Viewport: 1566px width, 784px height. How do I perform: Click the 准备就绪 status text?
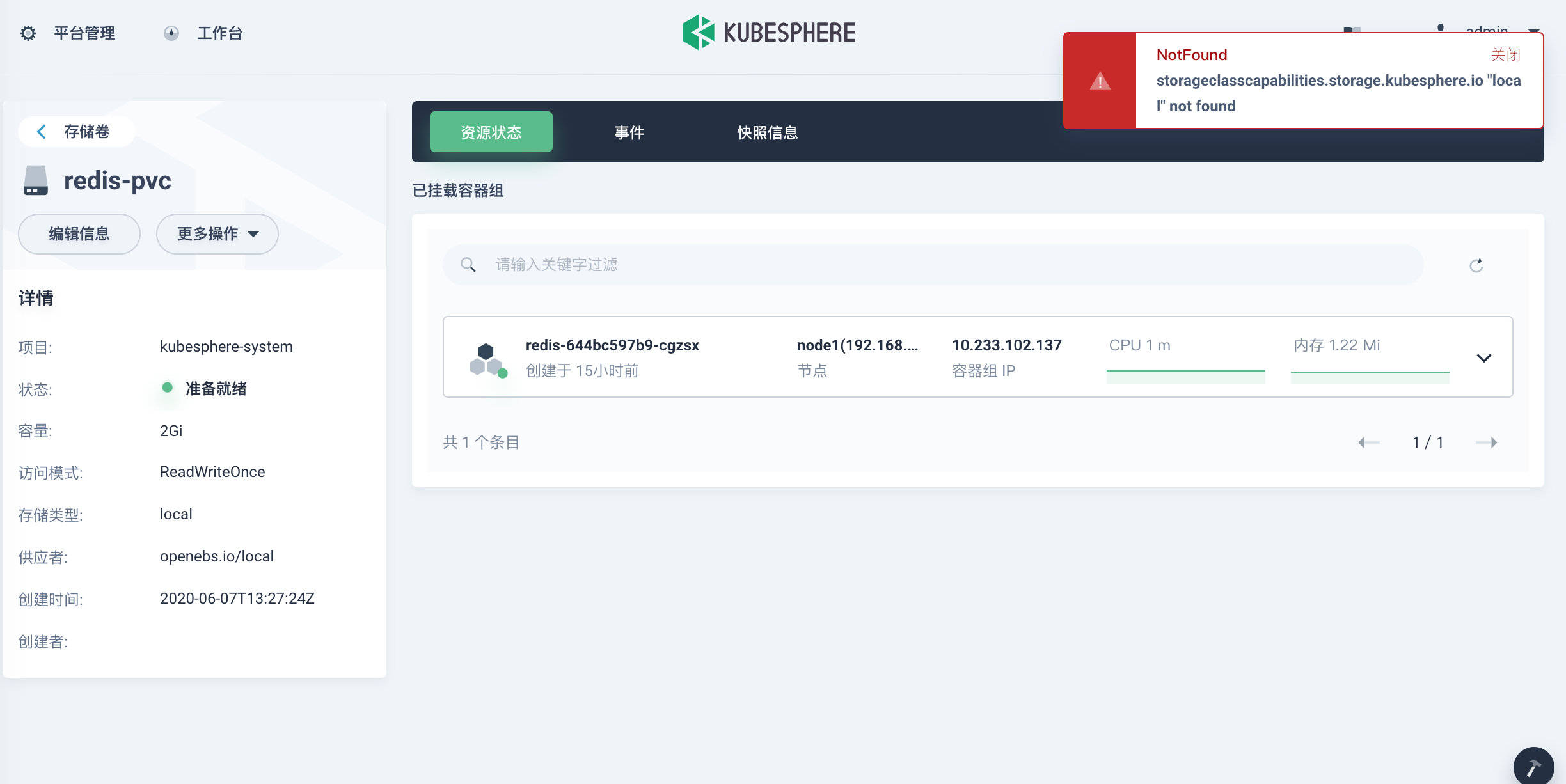pyautogui.click(x=216, y=389)
